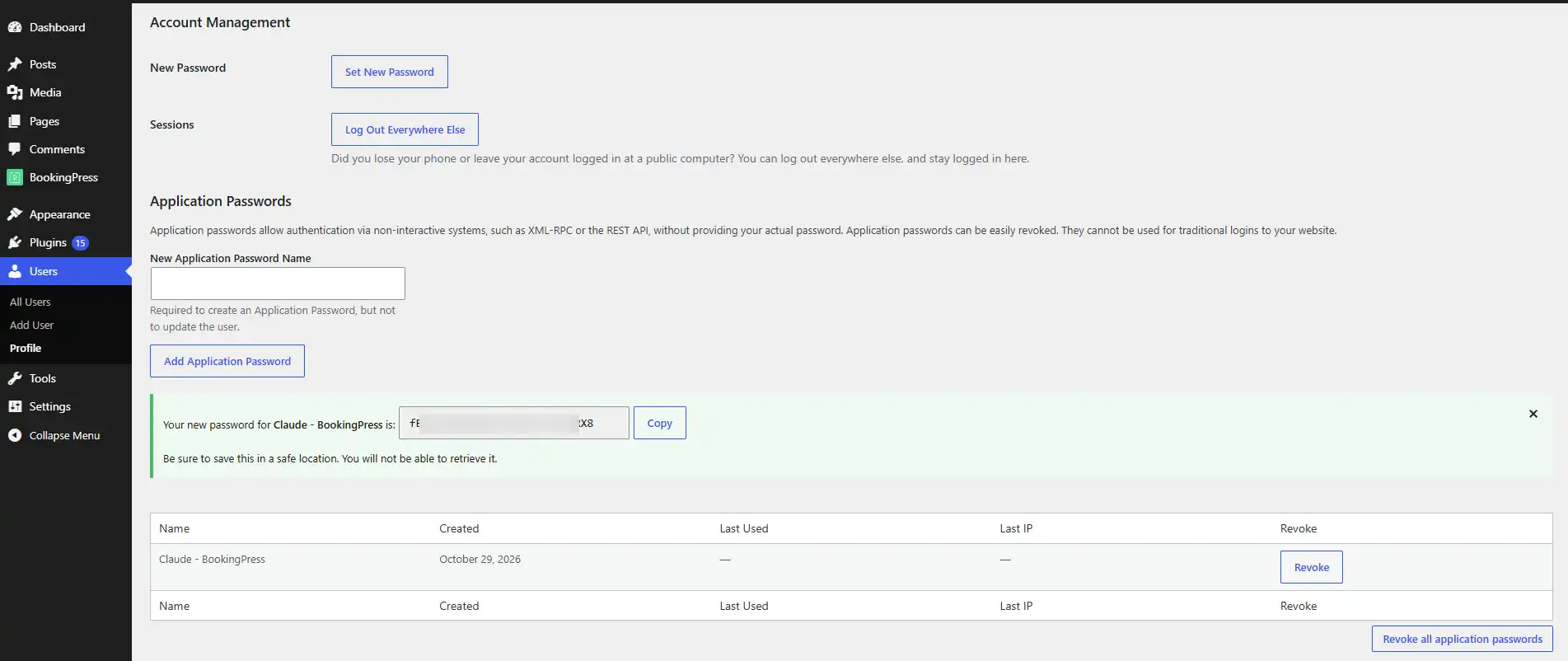1568x661 pixels.
Task: Click the Media library icon
Action: tap(14, 92)
